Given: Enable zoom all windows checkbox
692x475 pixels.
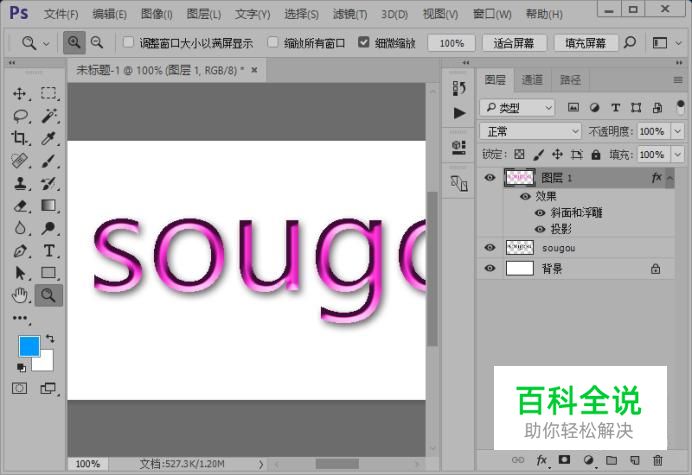Looking at the screenshot, I should tap(273, 42).
